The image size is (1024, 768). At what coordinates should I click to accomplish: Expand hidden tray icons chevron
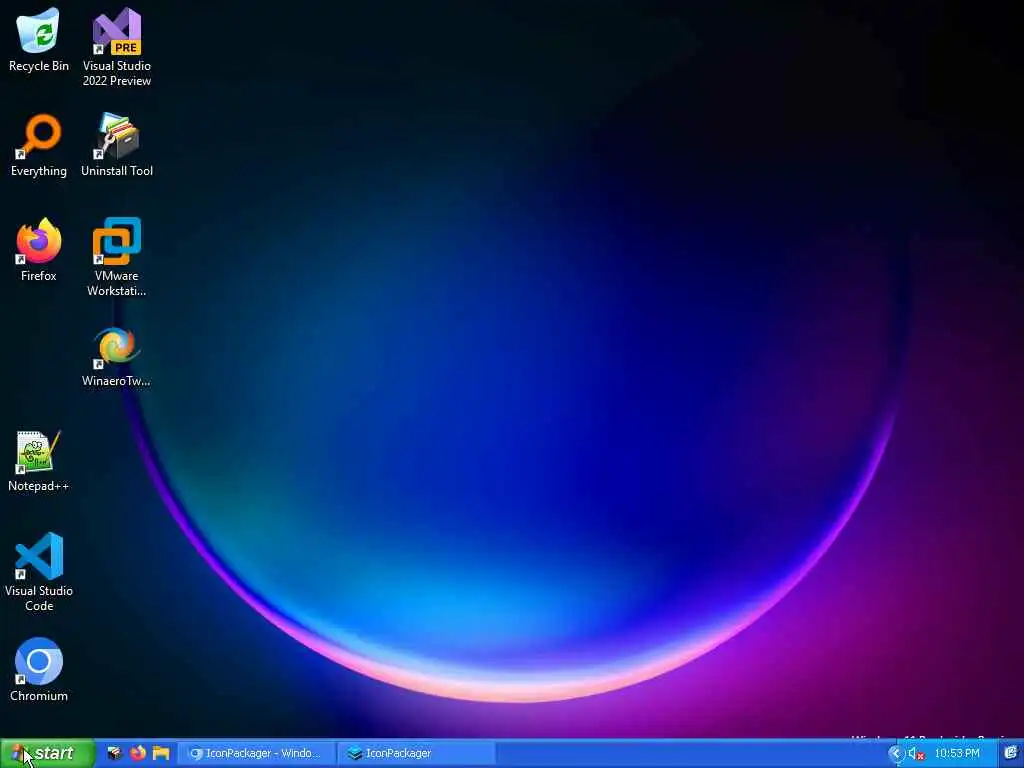(x=896, y=754)
